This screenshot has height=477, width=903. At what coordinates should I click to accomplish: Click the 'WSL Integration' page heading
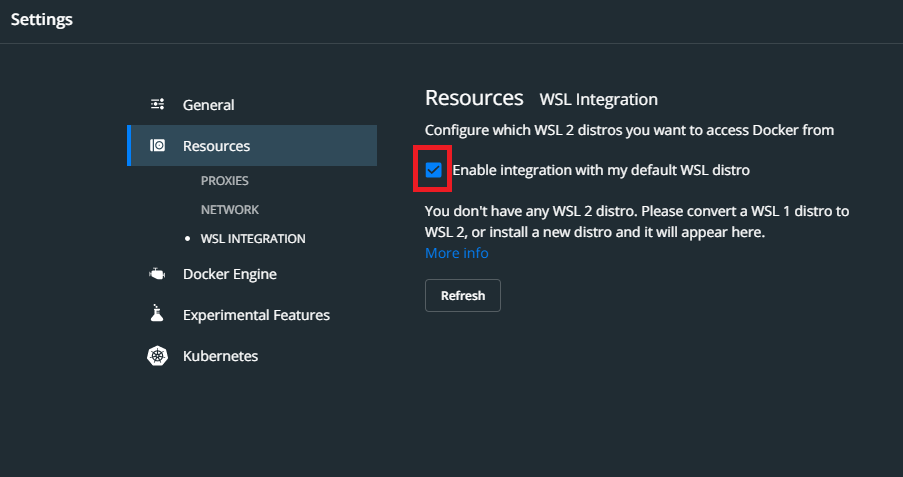598,99
